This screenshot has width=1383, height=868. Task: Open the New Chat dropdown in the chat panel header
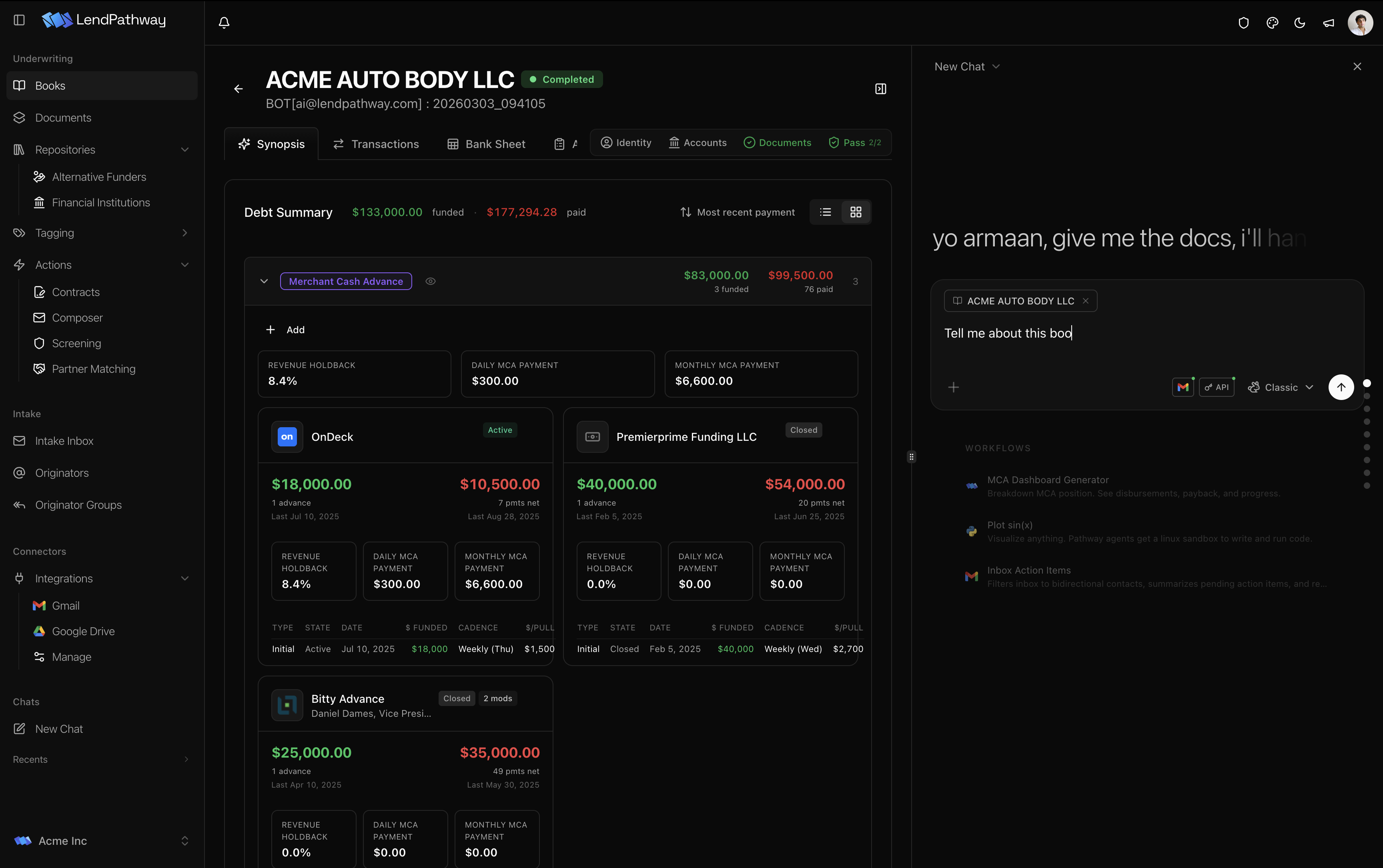pos(967,66)
